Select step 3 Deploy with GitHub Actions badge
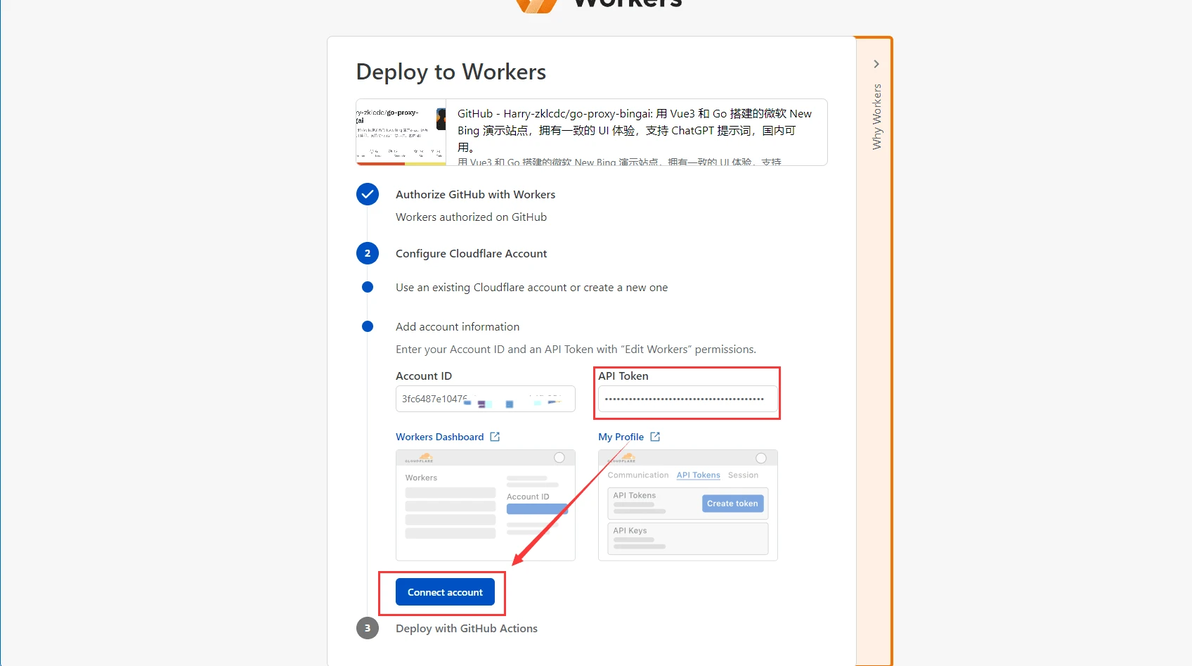Image resolution: width=1192 pixels, height=666 pixels. (x=367, y=628)
